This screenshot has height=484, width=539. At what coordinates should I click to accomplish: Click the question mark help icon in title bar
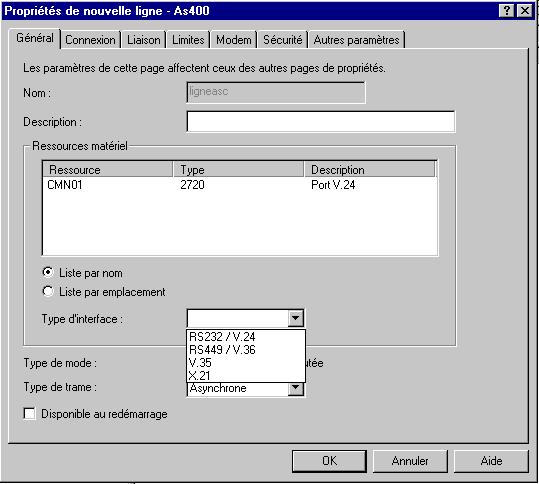tap(507, 11)
